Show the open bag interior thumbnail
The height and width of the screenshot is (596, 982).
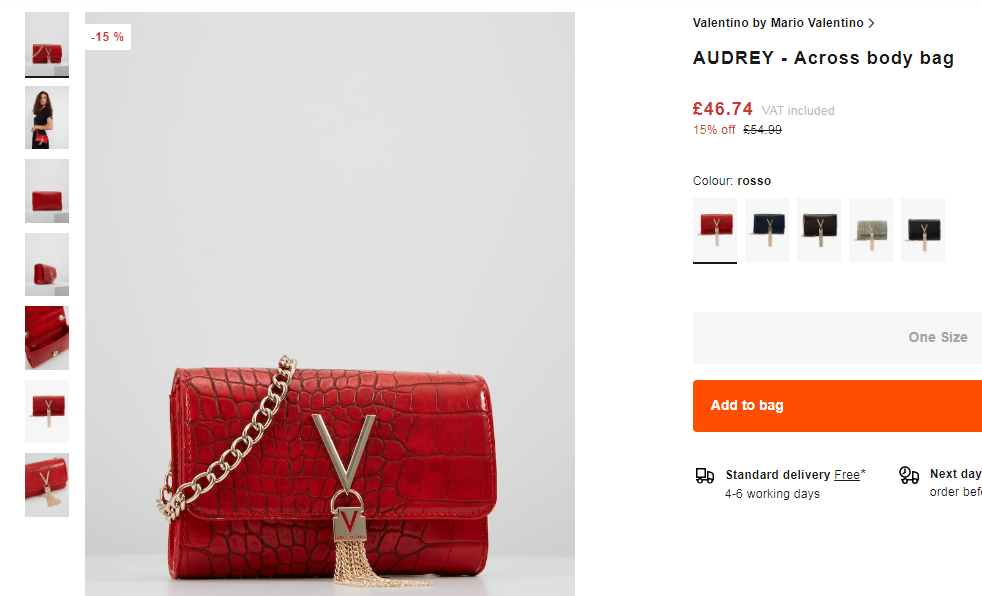point(47,337)
